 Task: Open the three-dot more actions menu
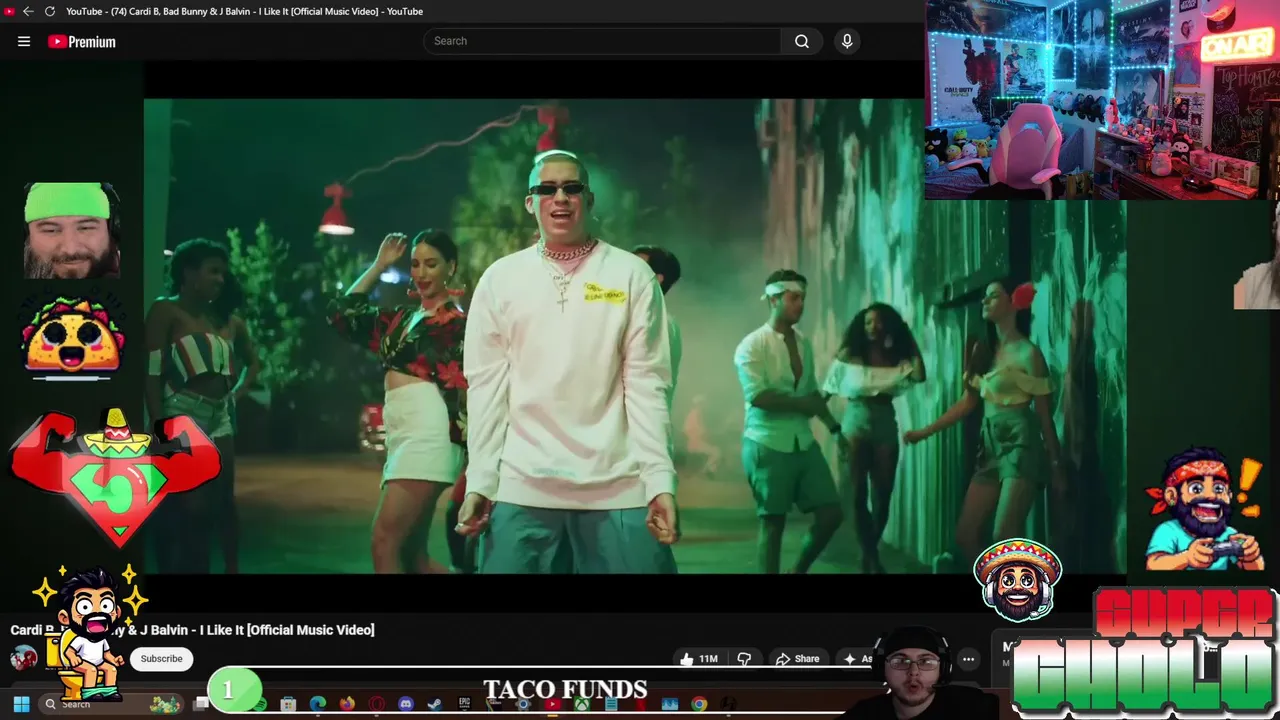pyautogui.click(x=968, y=659)
